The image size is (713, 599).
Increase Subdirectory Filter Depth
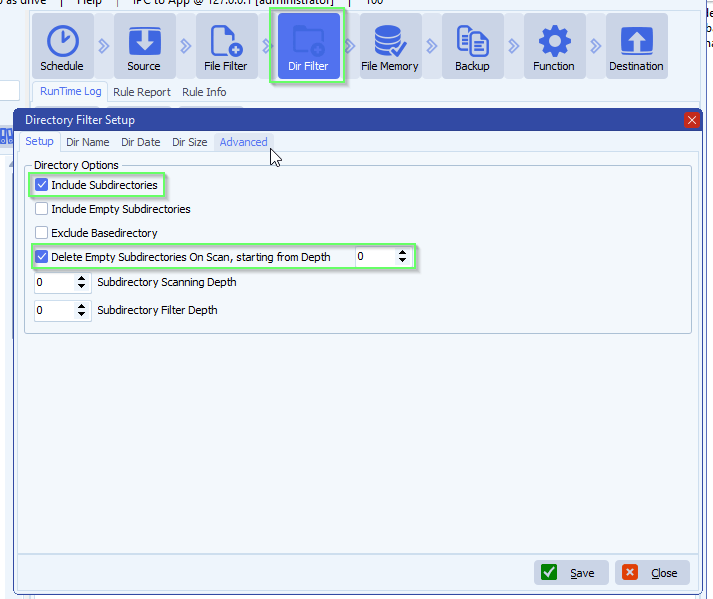pyautogui.click(x=81, y=306)
